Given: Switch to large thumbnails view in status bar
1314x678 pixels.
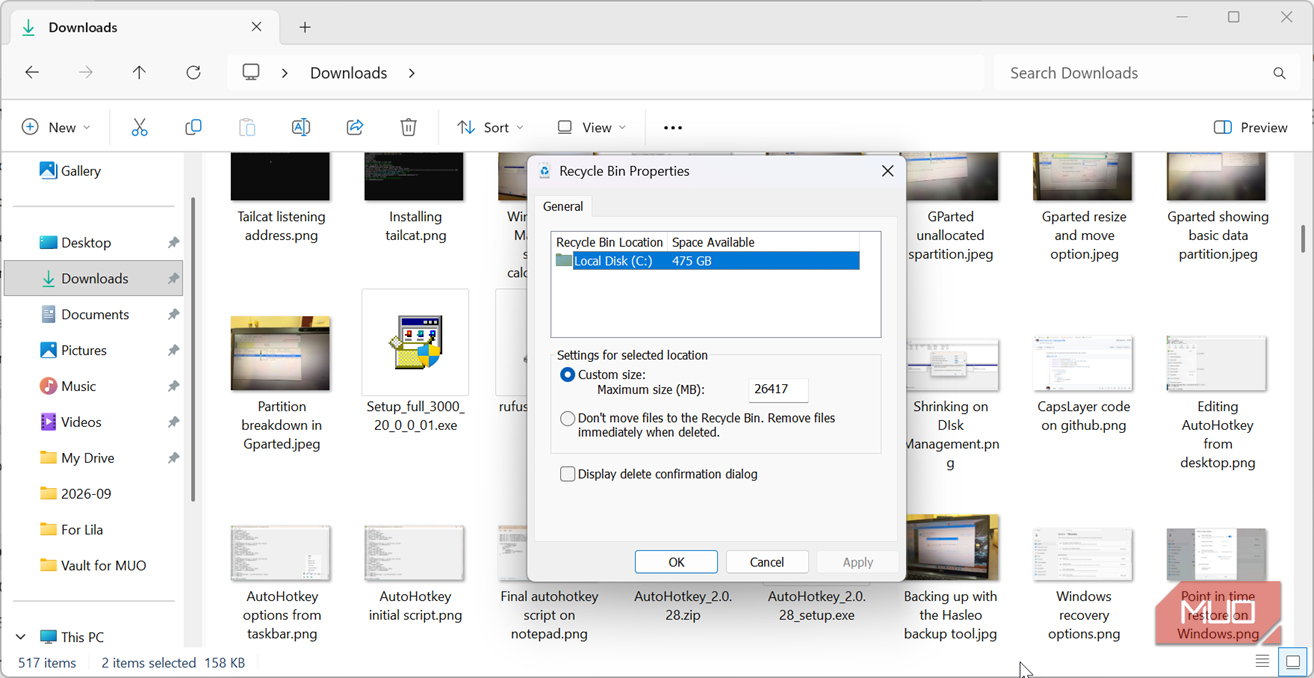Looking at the screenshot, I should pyautogui.click(x=1293, y=662).
